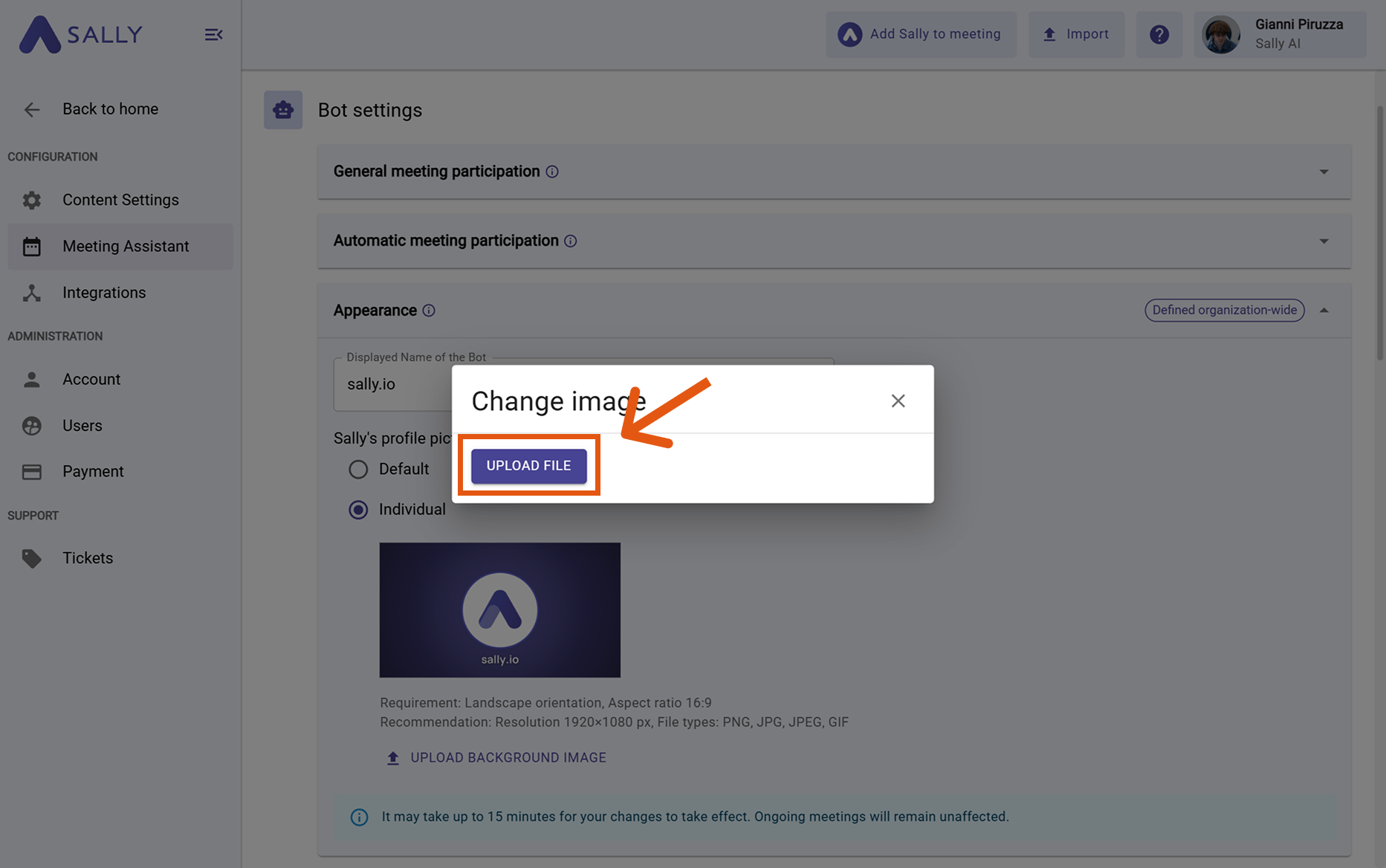Collapse the sidebar using the menu icon

click(213, 35)
